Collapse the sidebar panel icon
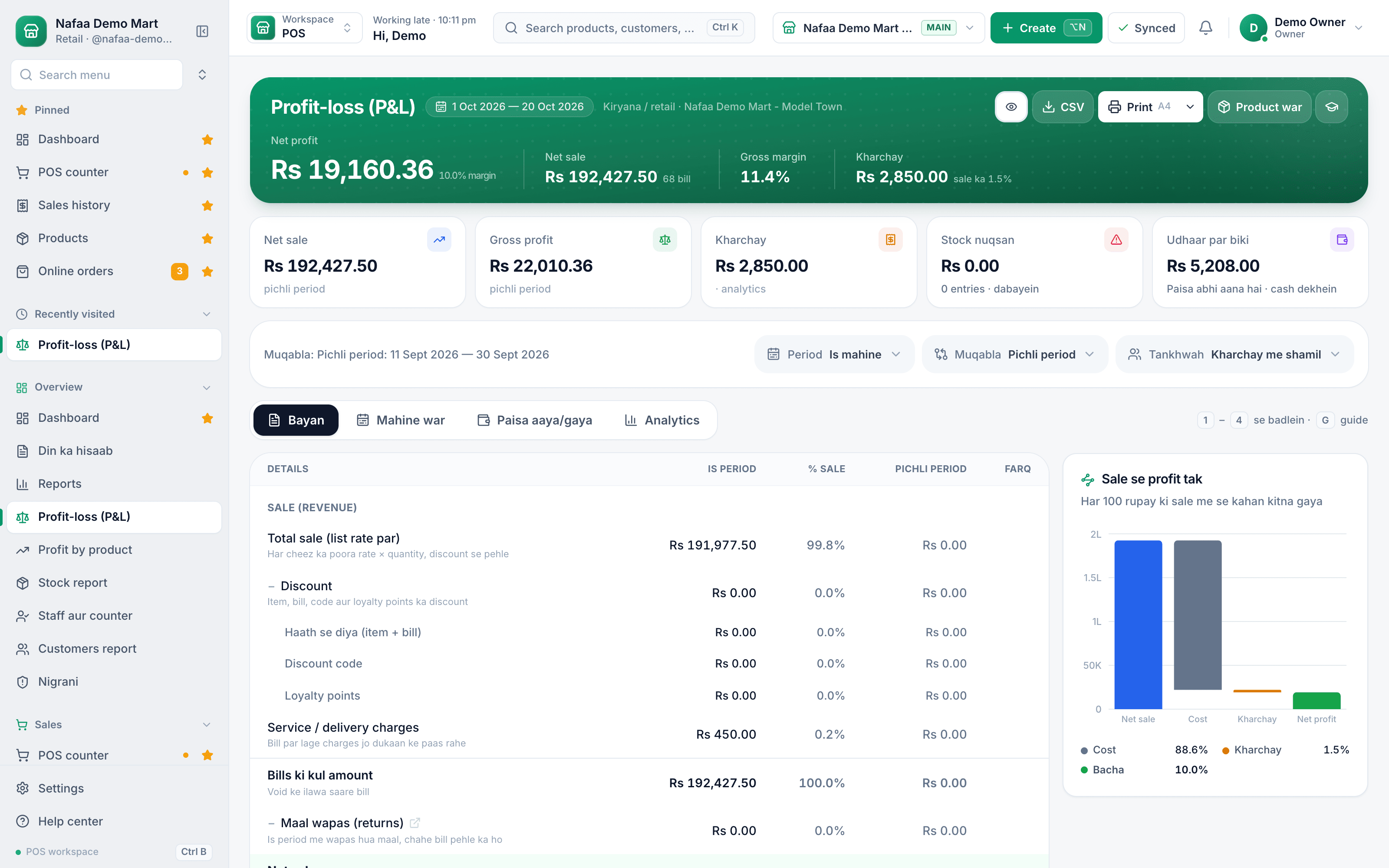This screenshot has width=1389, height=868. [x=202, y=31]
